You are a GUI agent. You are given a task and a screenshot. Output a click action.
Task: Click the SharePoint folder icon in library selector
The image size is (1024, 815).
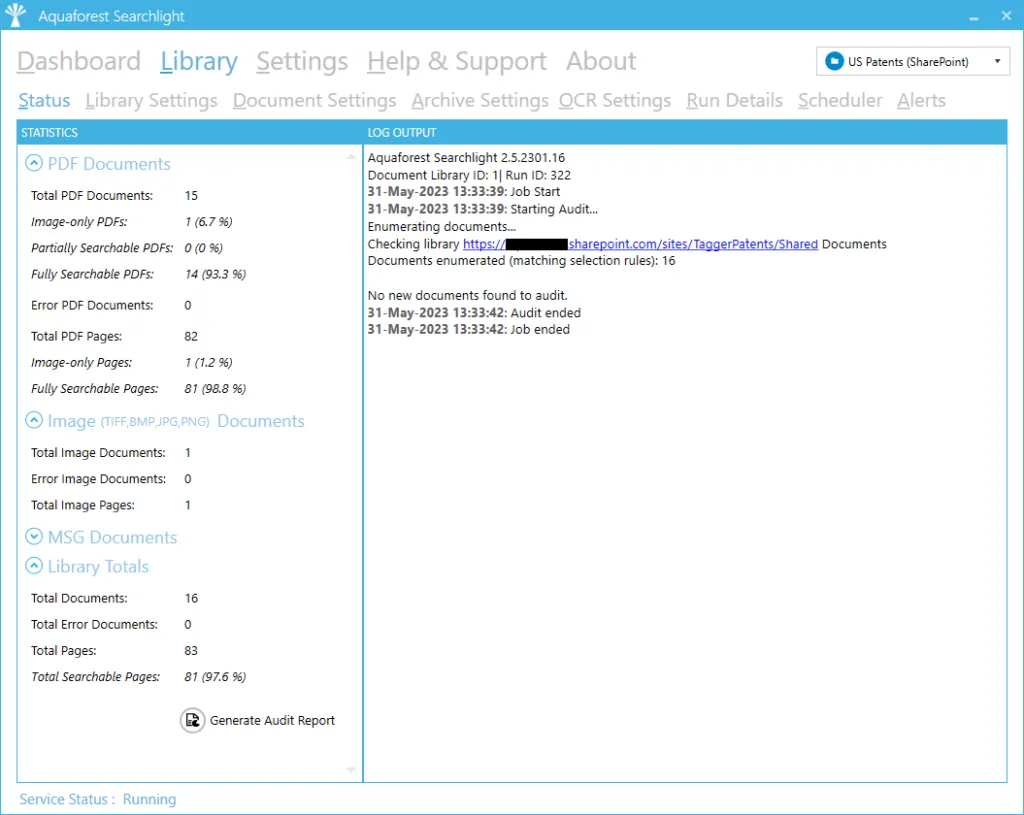pyautogui.click(x=833, y=62)
